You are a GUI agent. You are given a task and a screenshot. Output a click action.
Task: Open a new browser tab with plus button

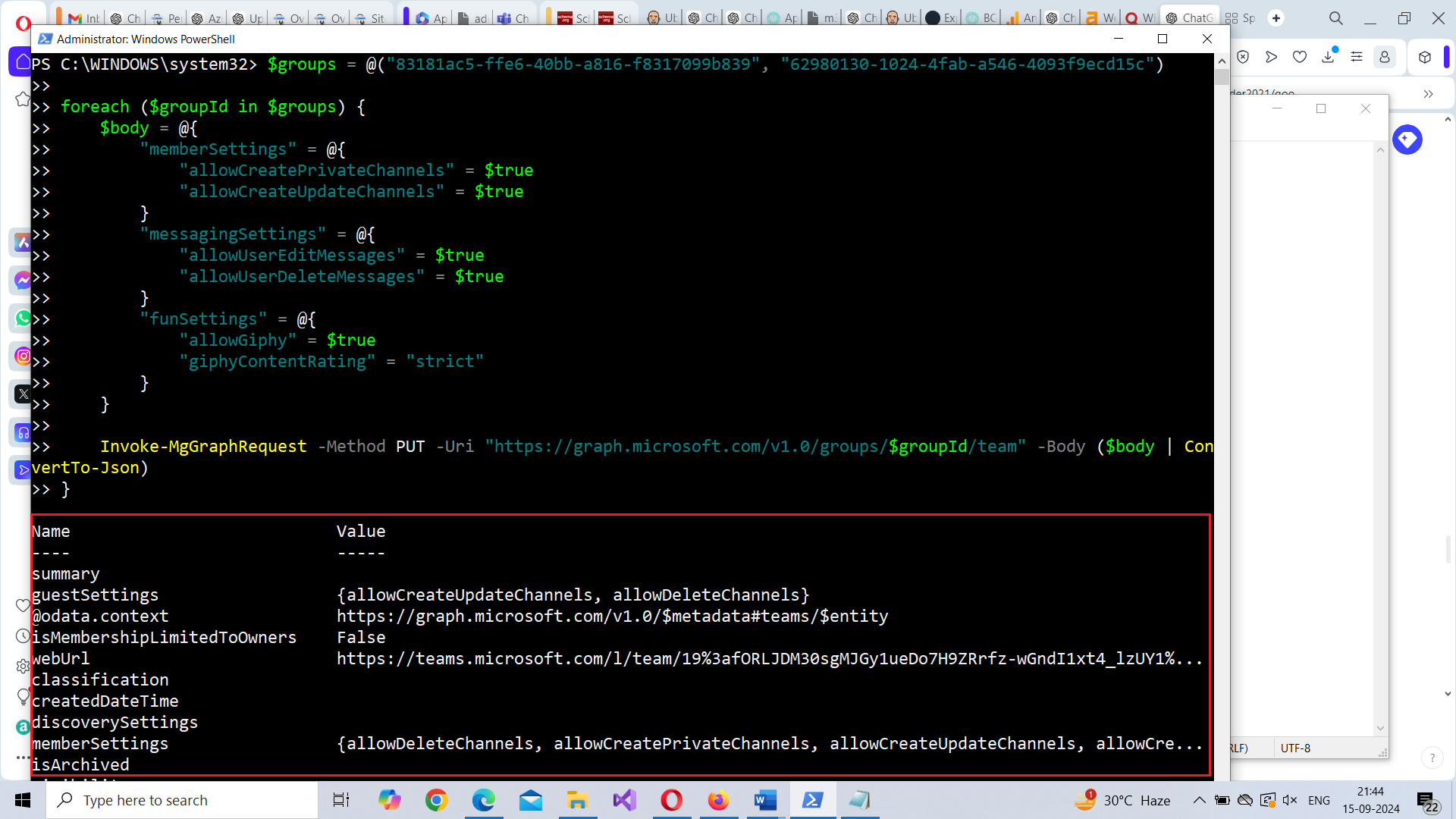[x=1276, y=17]
